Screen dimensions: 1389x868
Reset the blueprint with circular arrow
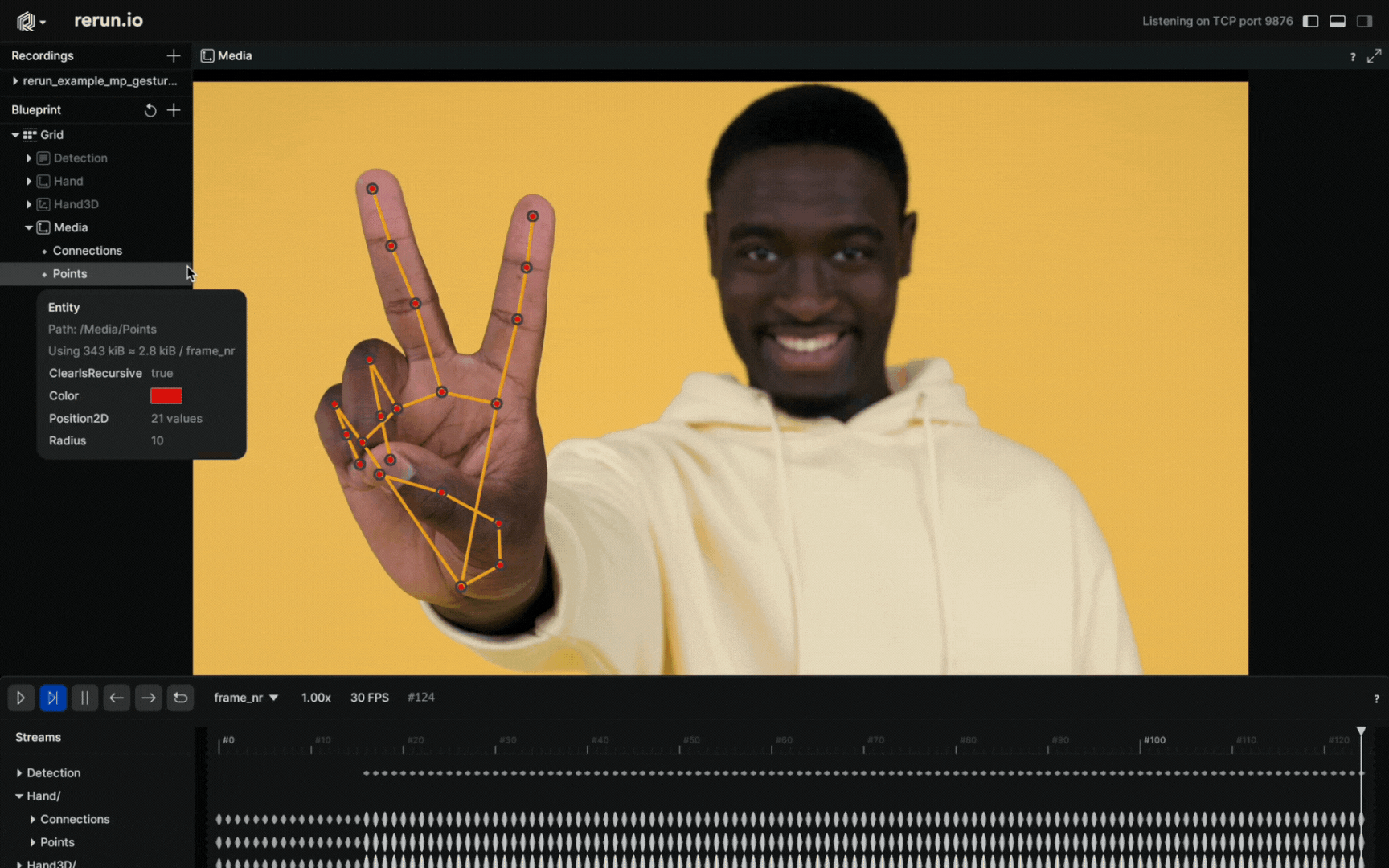pyautogui.click(x=150, y=110)
